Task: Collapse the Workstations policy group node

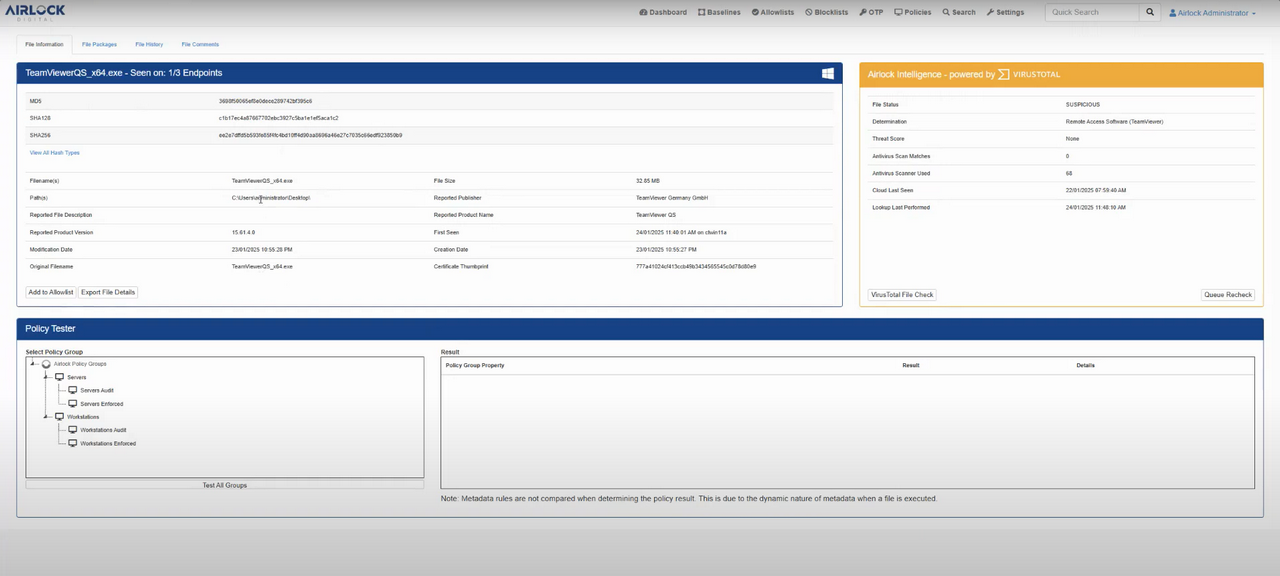Action: (x=46, y=416)
